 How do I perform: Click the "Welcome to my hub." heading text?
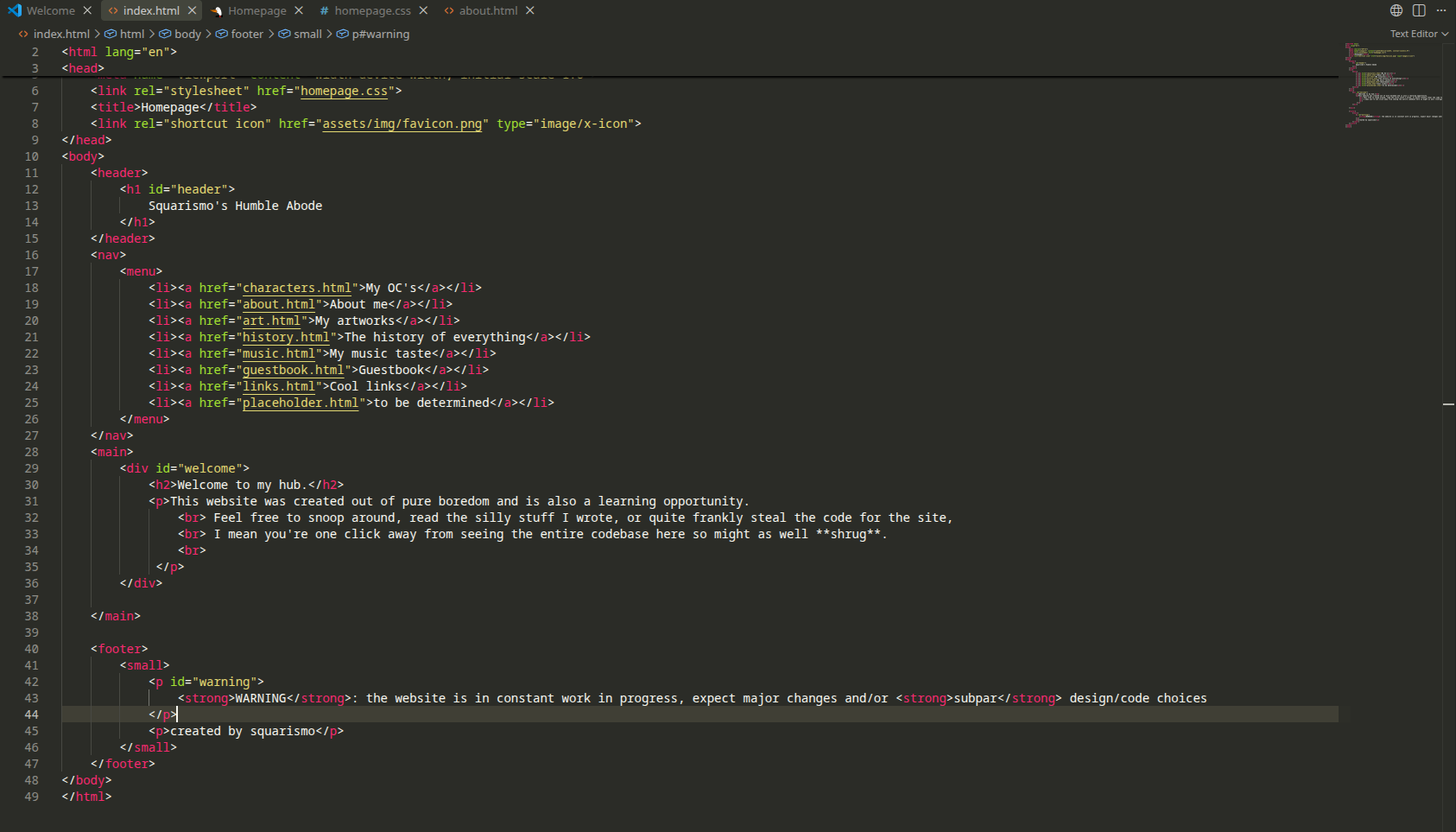coord(243,485)
